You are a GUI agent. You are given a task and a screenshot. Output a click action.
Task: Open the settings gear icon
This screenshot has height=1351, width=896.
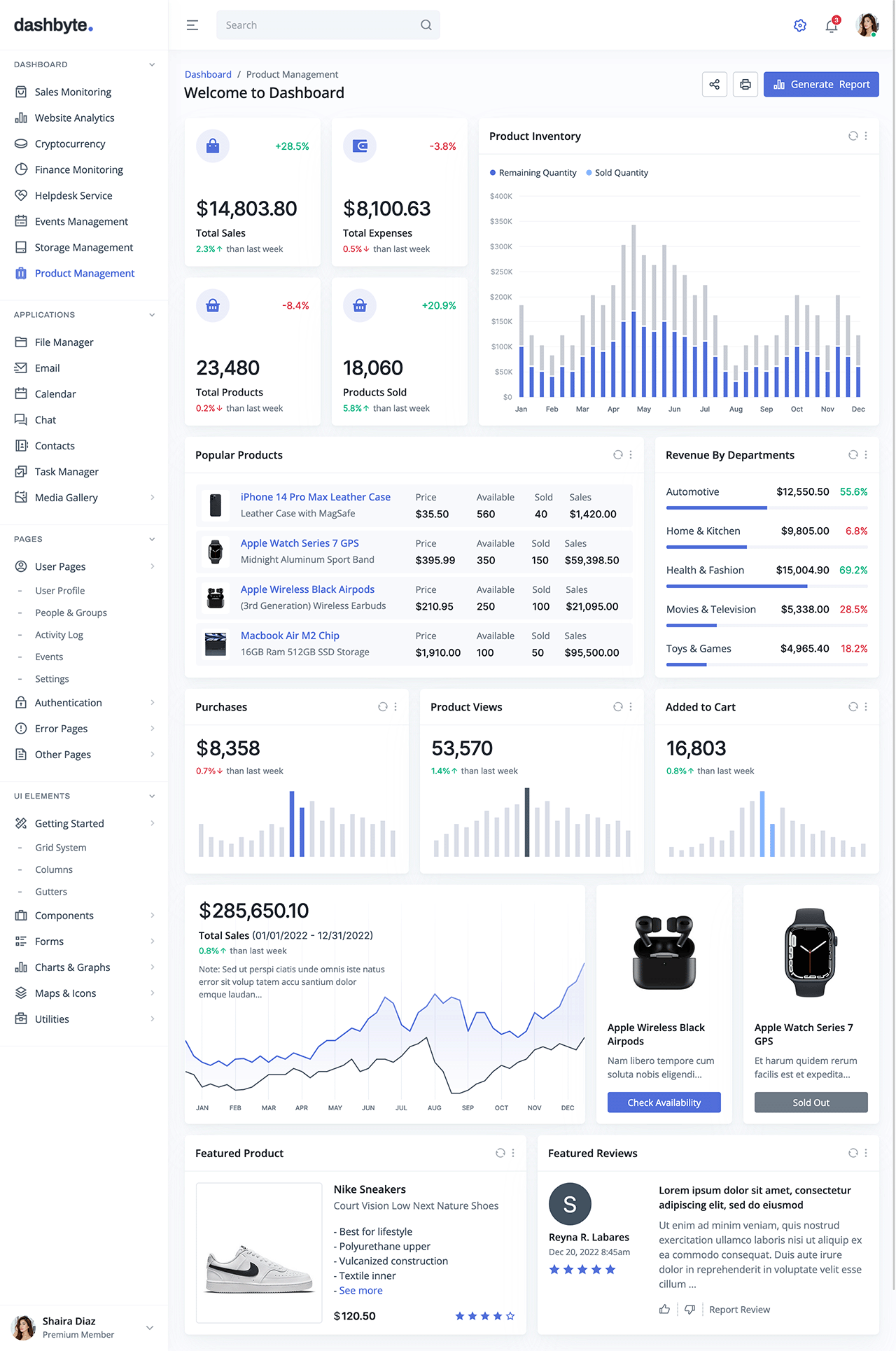click(x=800, y=26)
